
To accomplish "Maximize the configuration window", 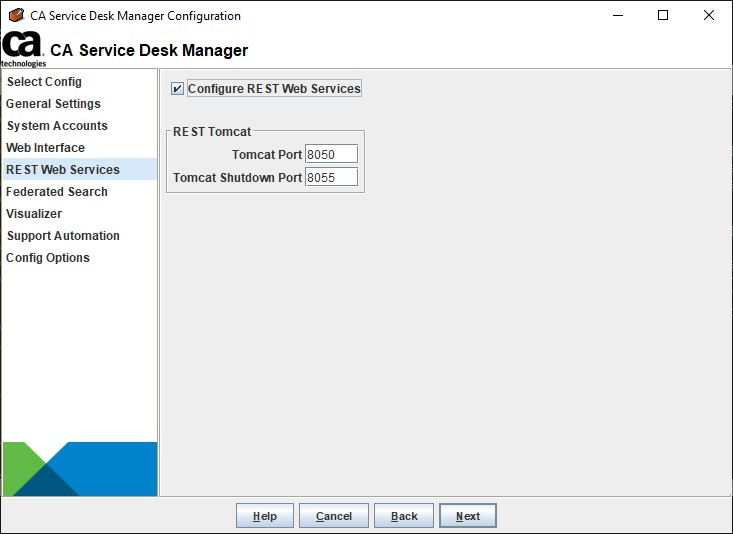I will (x=663, y=15).
